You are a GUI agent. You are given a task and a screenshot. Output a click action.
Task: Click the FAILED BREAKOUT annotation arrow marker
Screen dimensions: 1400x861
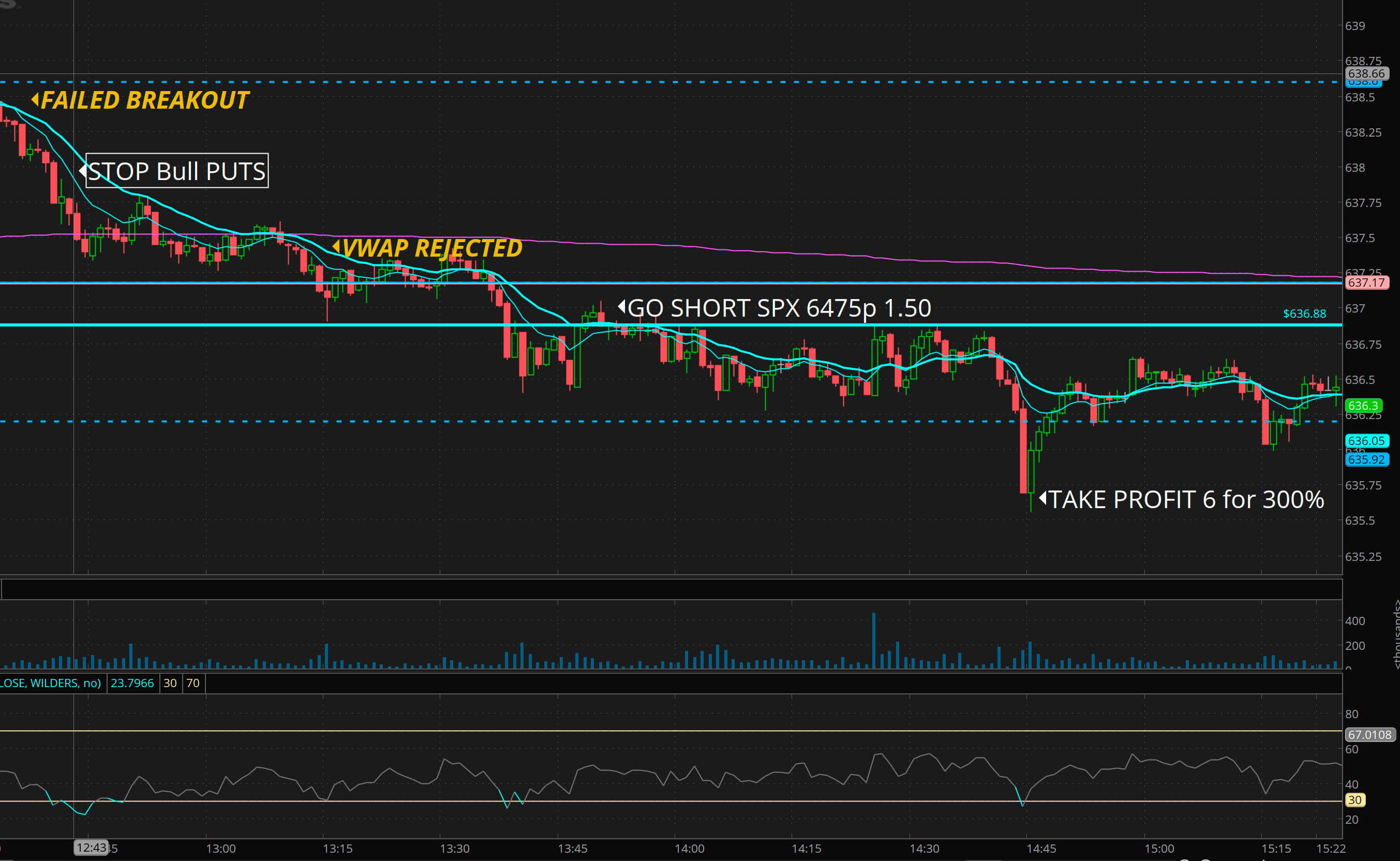35,100
